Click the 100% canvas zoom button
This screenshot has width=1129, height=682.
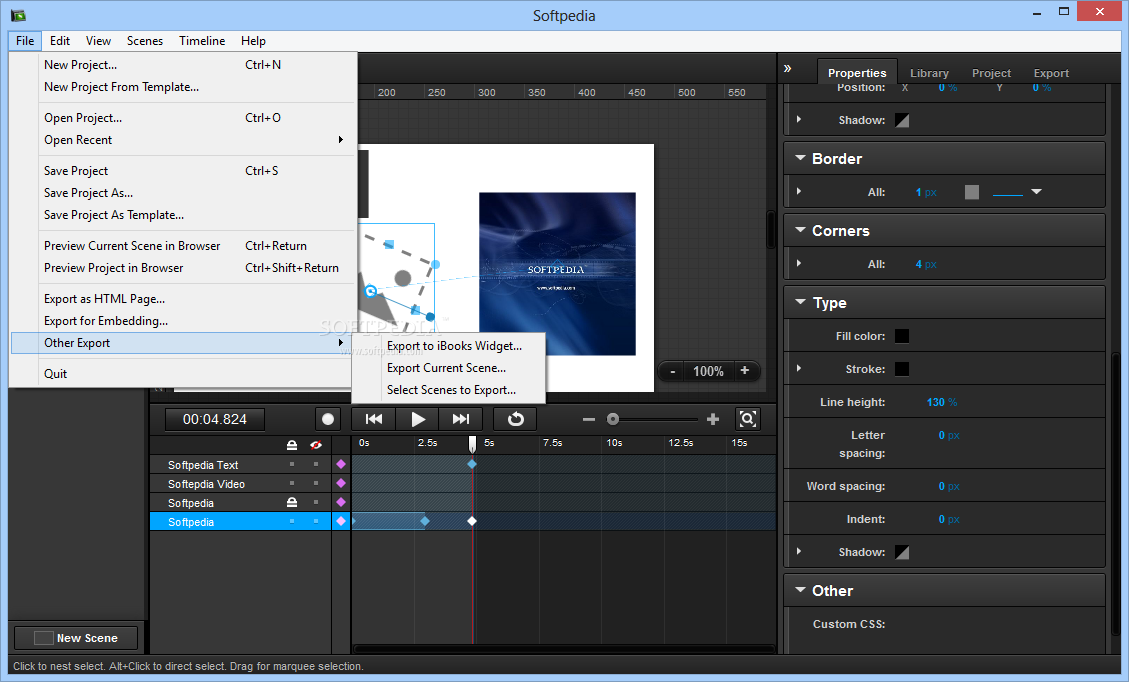tap(708, 372)
